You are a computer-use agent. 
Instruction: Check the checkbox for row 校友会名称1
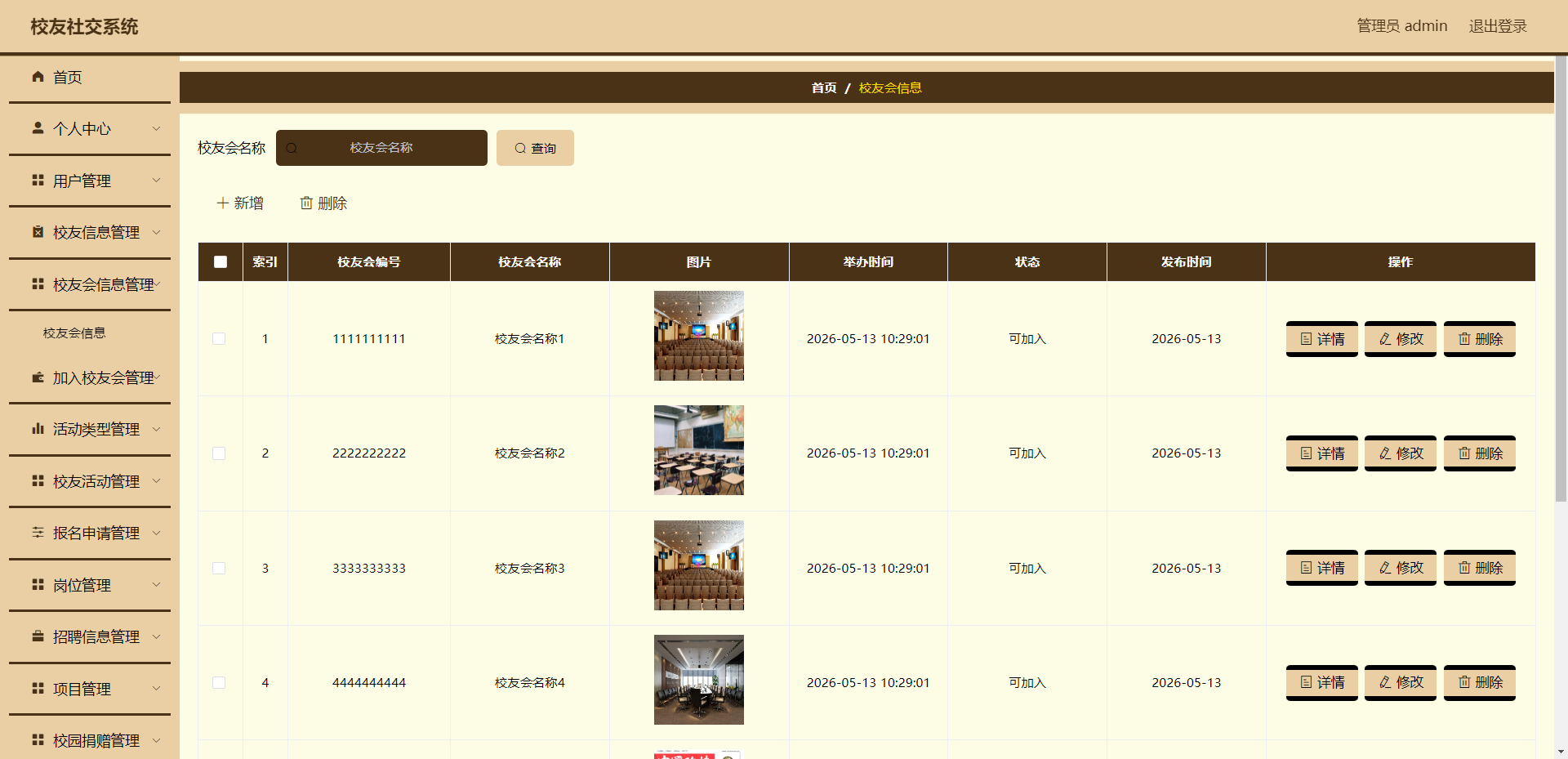point(219,339)
